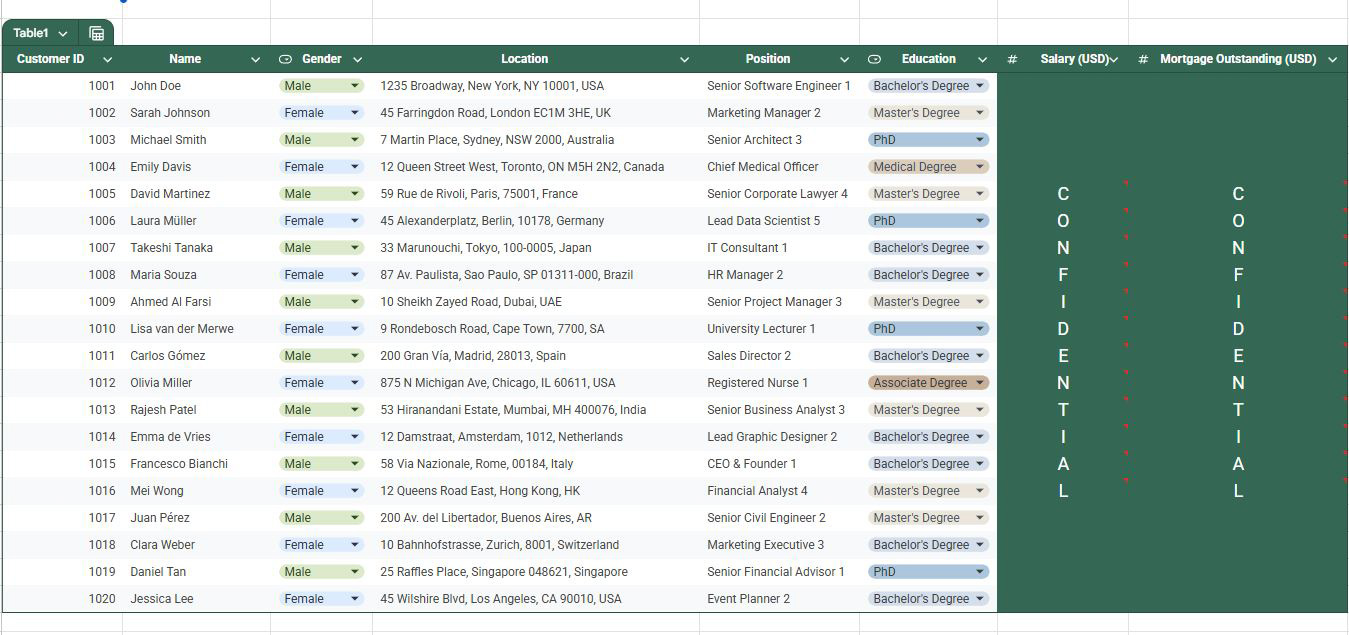The height and width of the screenshot is (635, 1349).
Task: Open David Martinez's Master's Degree chip
Action: pyautogui.click(x=928, y=194)
